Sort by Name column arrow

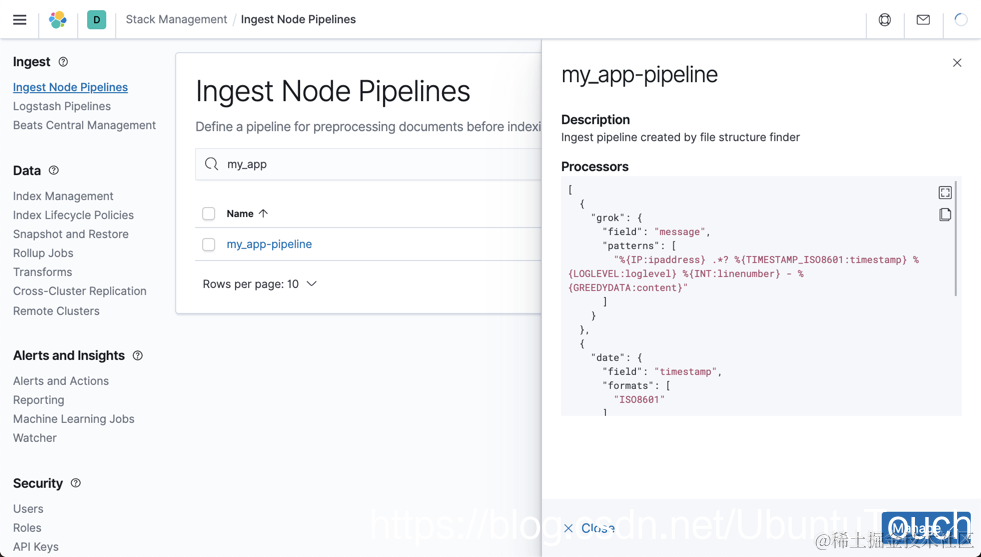[263, 213]
